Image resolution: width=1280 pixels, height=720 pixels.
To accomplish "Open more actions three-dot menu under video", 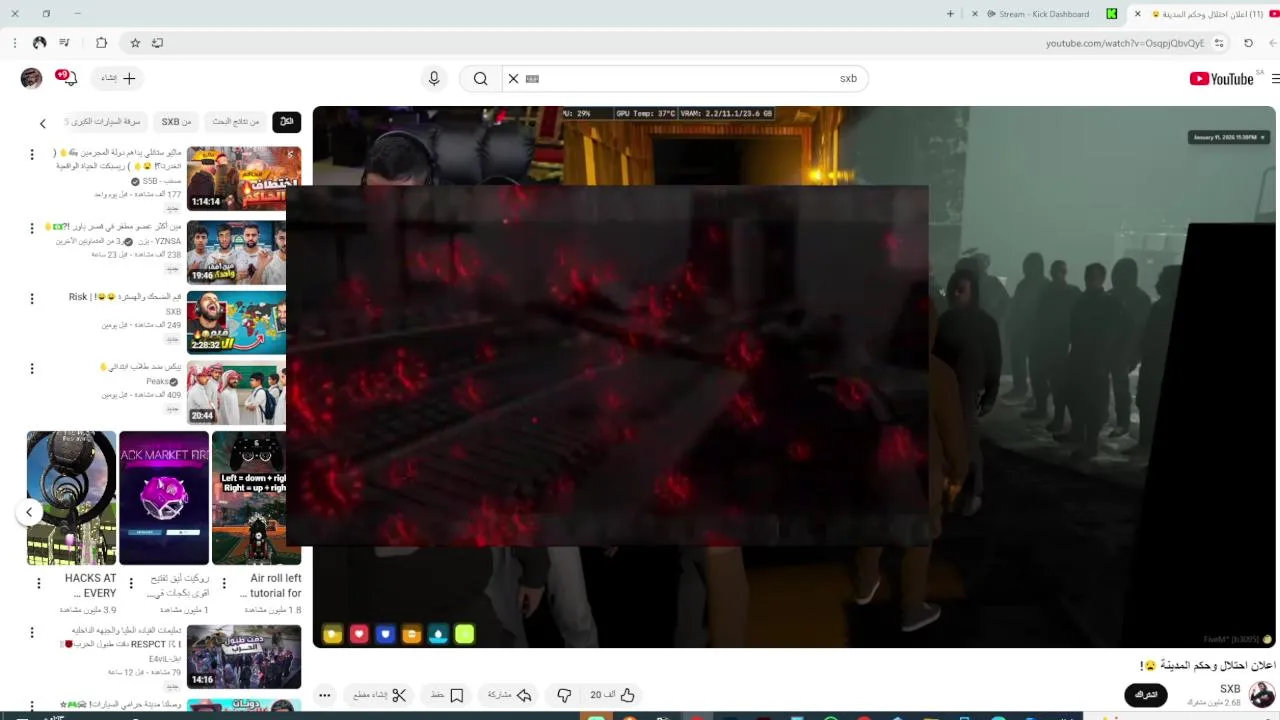I will (324, 695).
